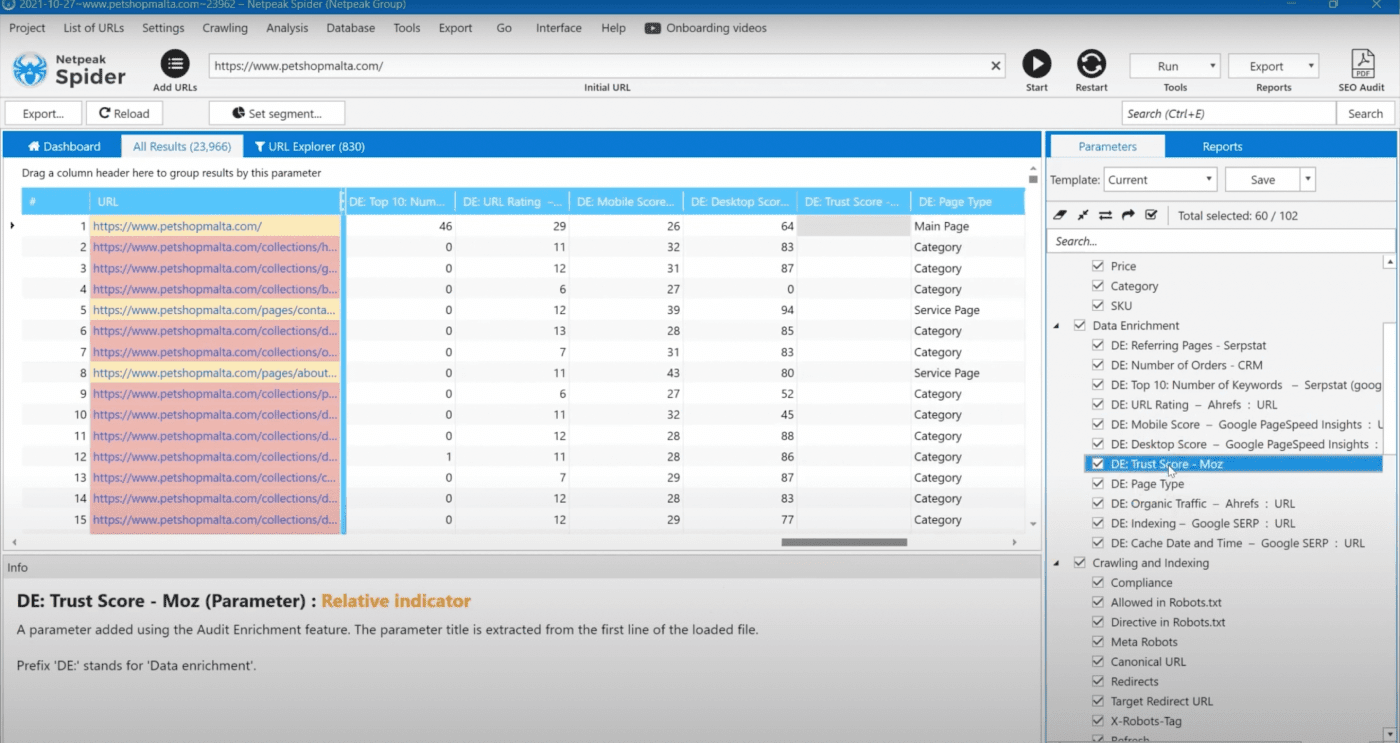Uncheck the SKU parameter

[1098, 306]
